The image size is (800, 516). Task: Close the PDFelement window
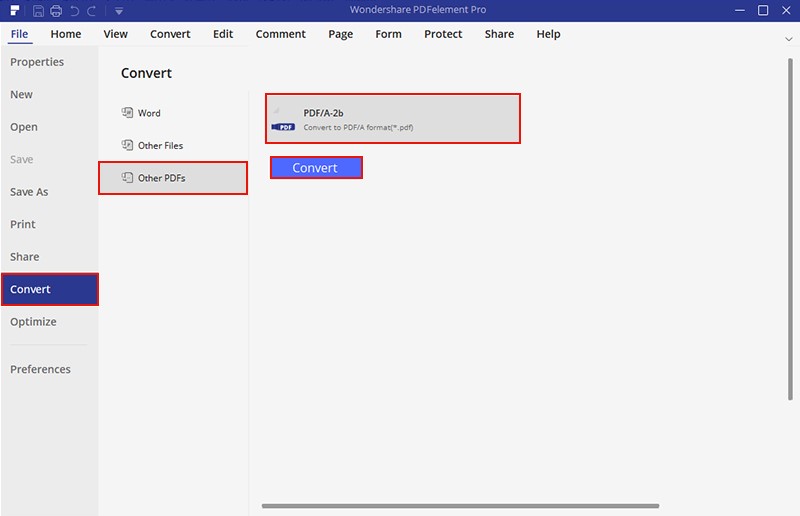point(786,11)
